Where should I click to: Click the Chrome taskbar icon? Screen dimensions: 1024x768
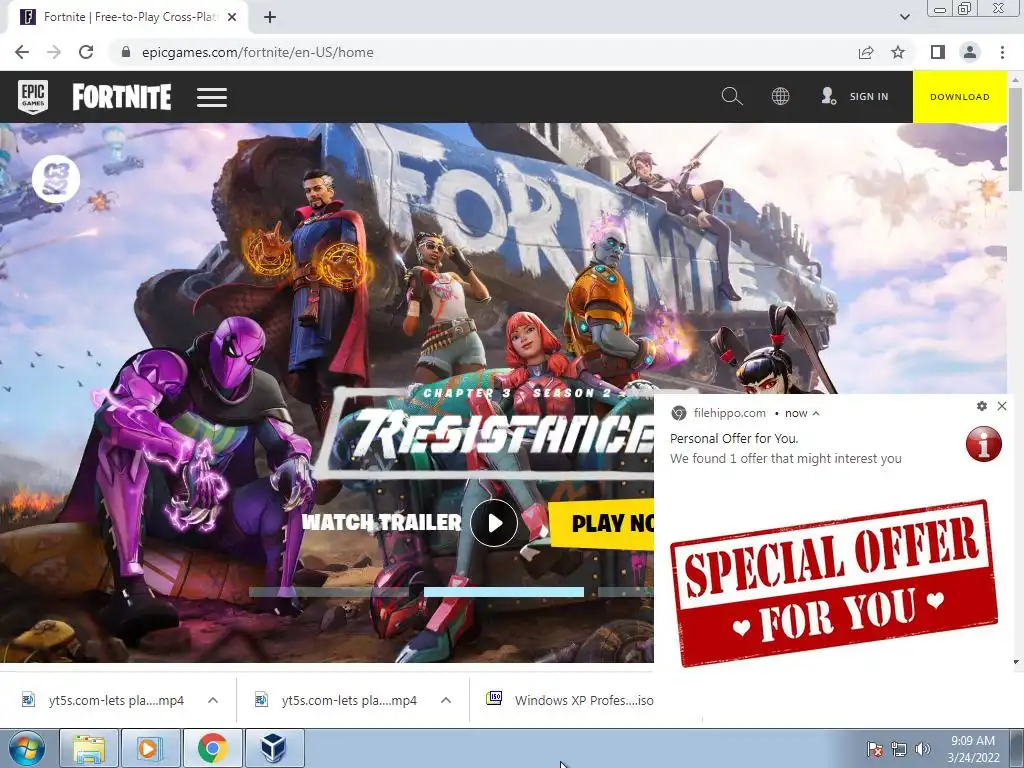click(212, 748)
